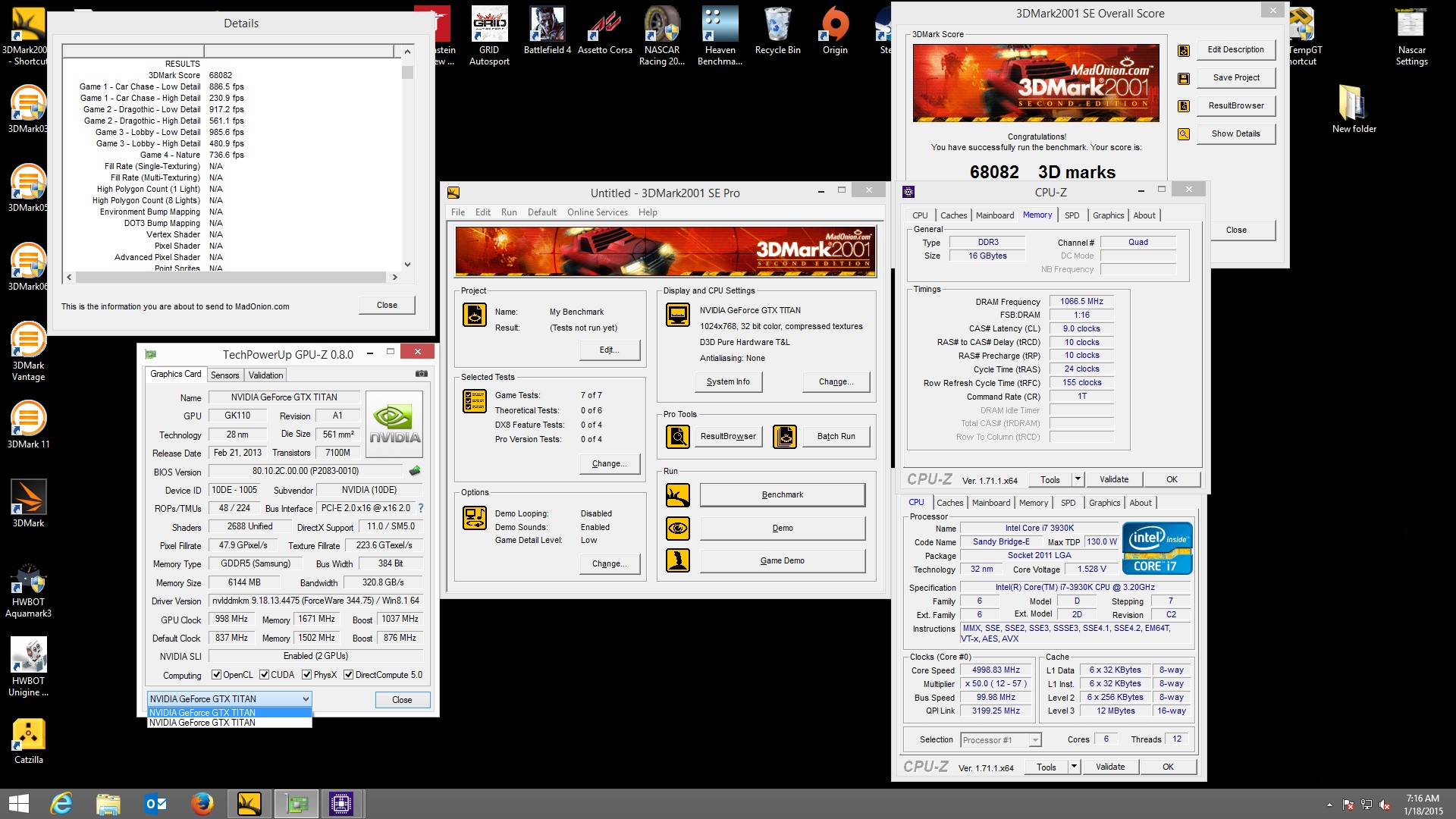This screenshot has height=819, width=1456.
Task: Click the Details vertical scrollbar thumb
Action: 407,73
